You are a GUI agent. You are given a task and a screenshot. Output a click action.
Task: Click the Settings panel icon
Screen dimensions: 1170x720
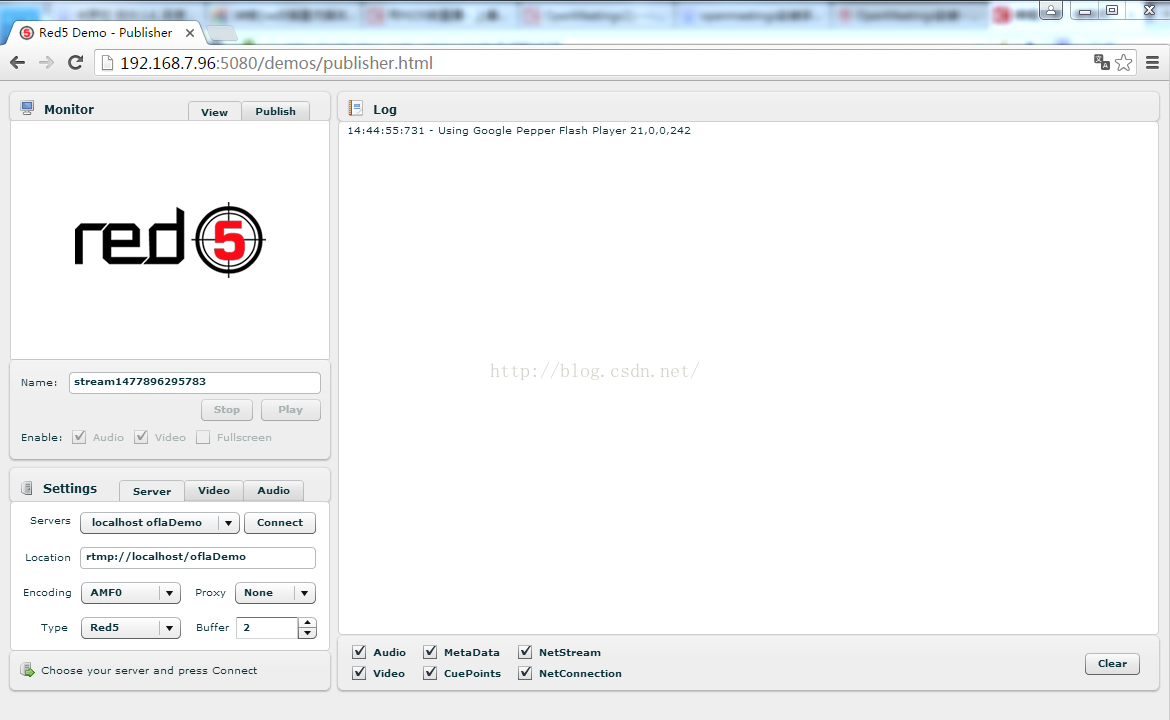(x=27, y=488)
